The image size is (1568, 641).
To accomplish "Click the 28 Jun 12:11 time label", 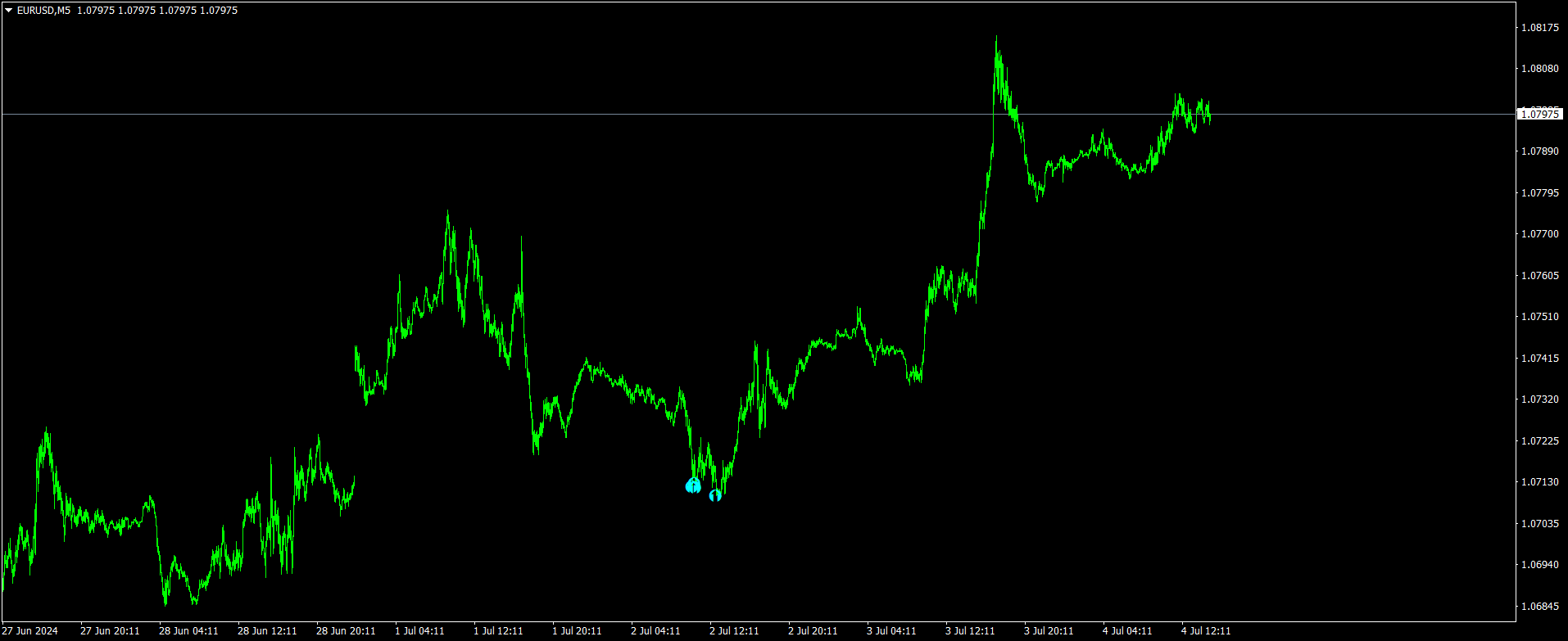I will (x=267, y=631).
